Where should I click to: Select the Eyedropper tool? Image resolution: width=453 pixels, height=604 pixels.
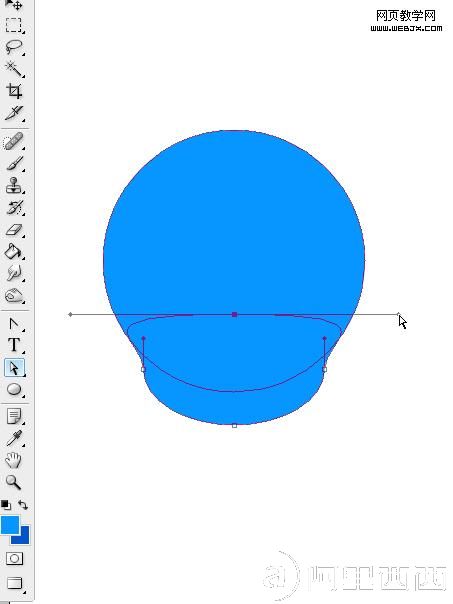coord(14,438)
